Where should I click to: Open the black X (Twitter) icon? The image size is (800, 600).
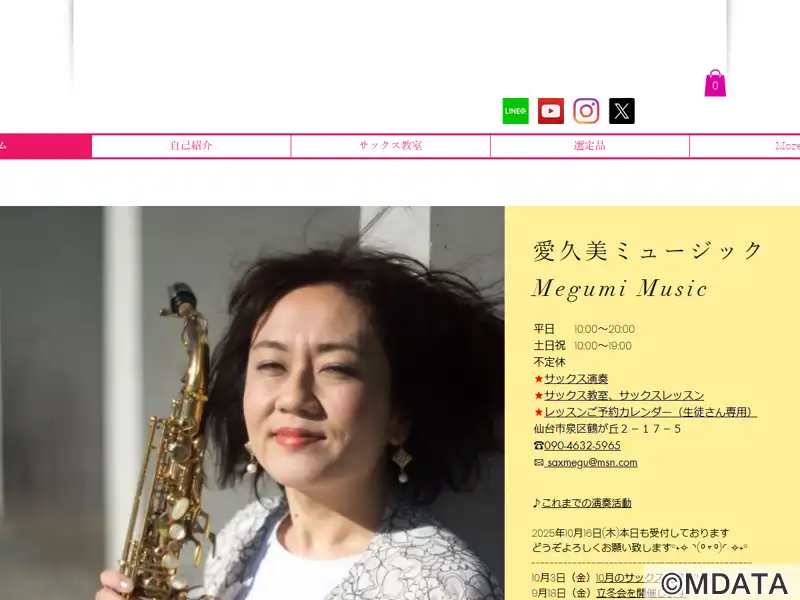[x=622, y=111]
